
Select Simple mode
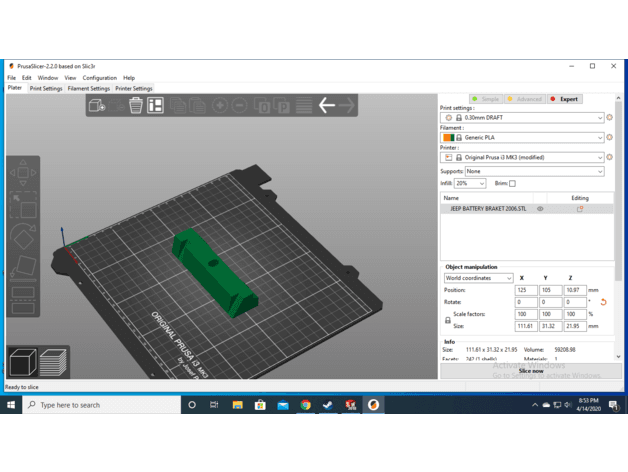486,99
